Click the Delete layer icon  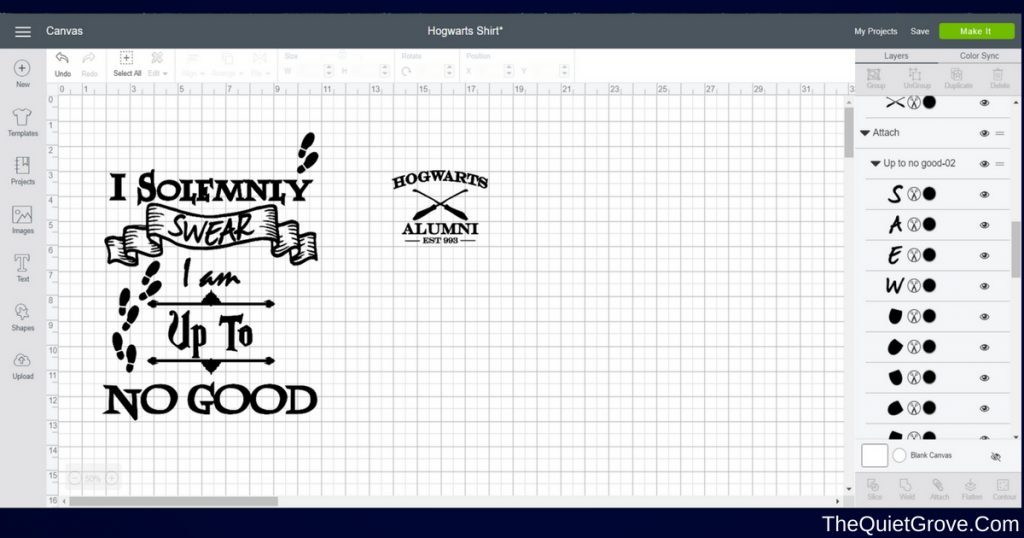pos(999,78)
